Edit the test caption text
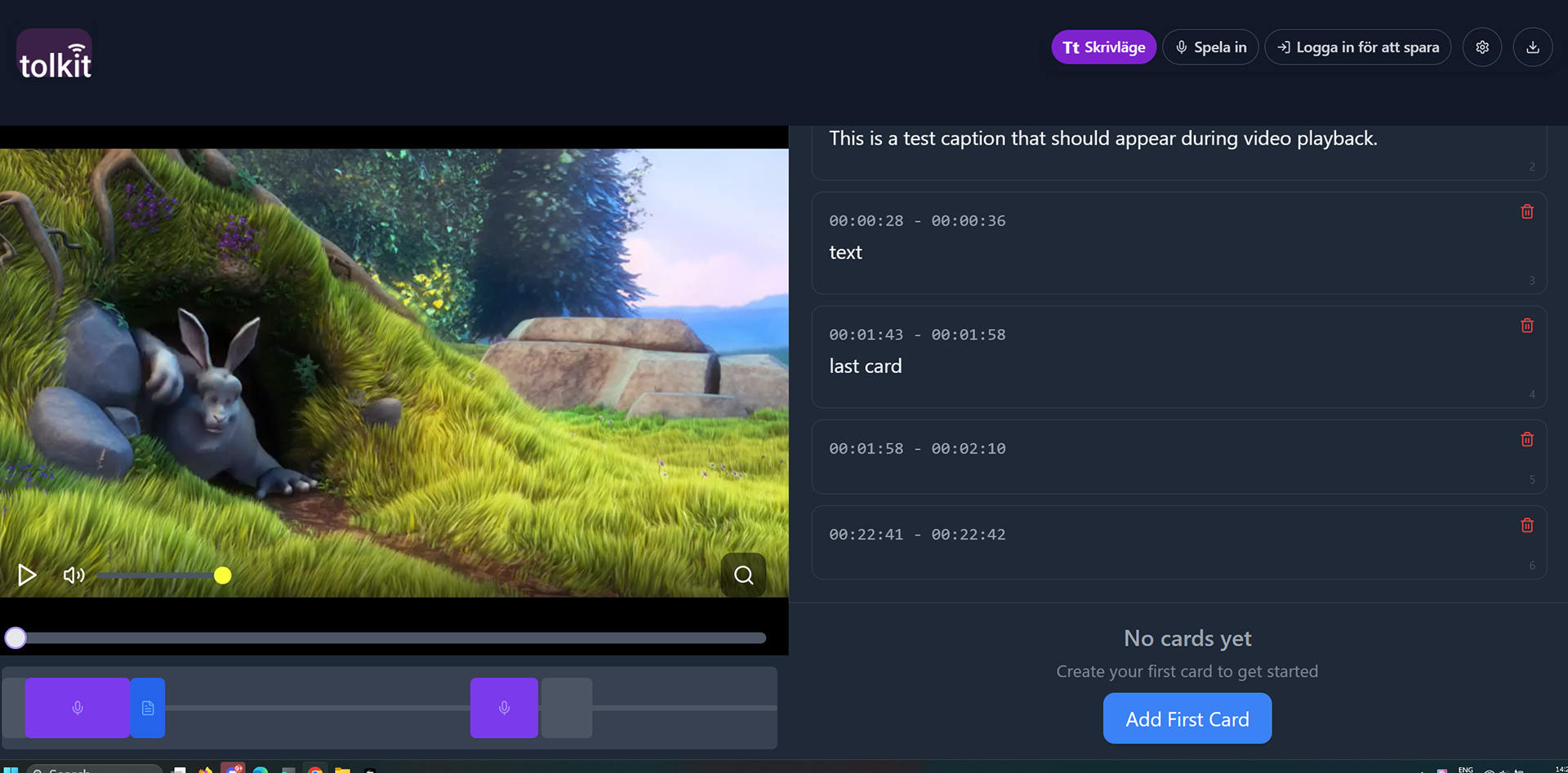The height and width of the screenshot is (773, 1568). point(1102,138)
